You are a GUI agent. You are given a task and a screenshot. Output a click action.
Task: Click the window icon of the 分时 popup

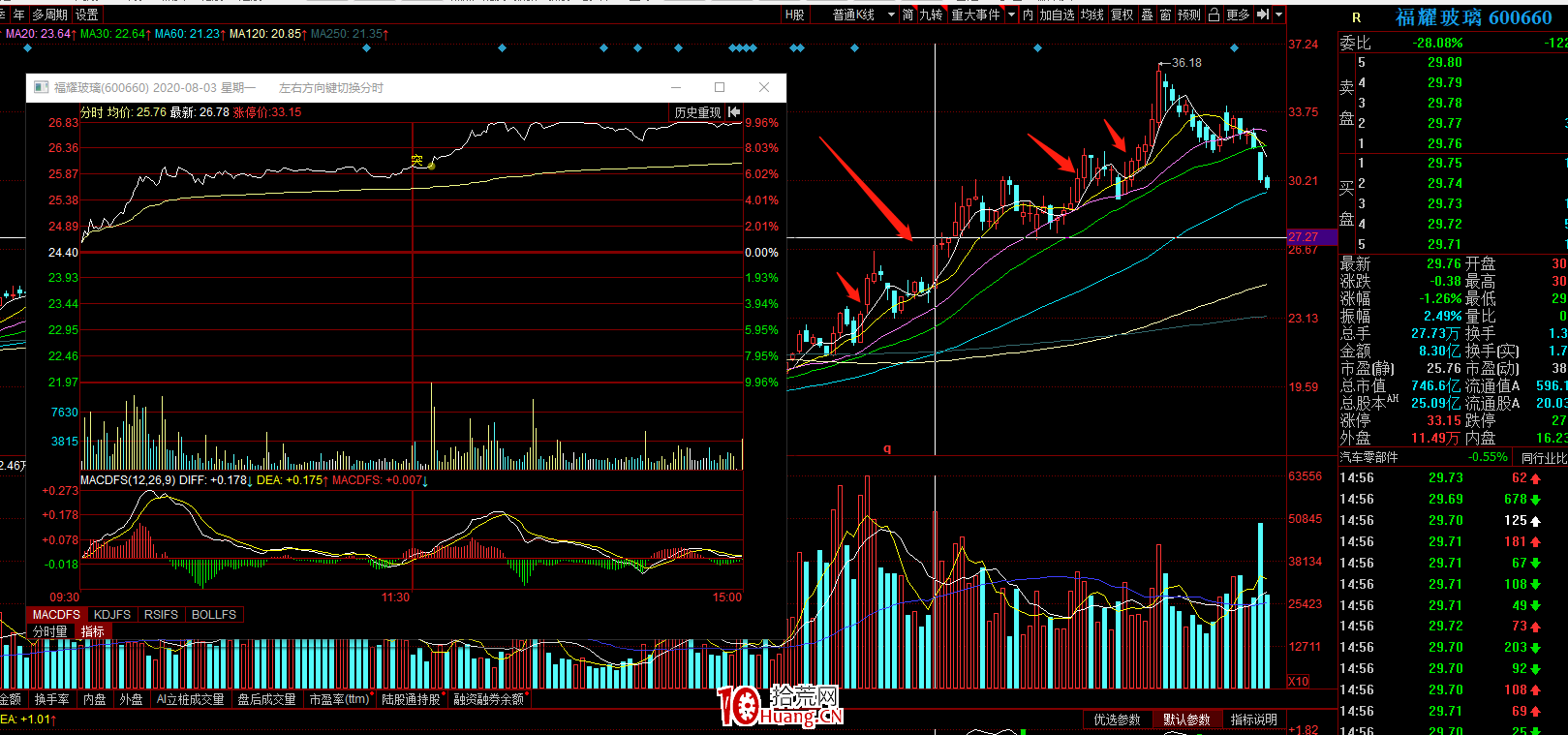tap(41, 87)
